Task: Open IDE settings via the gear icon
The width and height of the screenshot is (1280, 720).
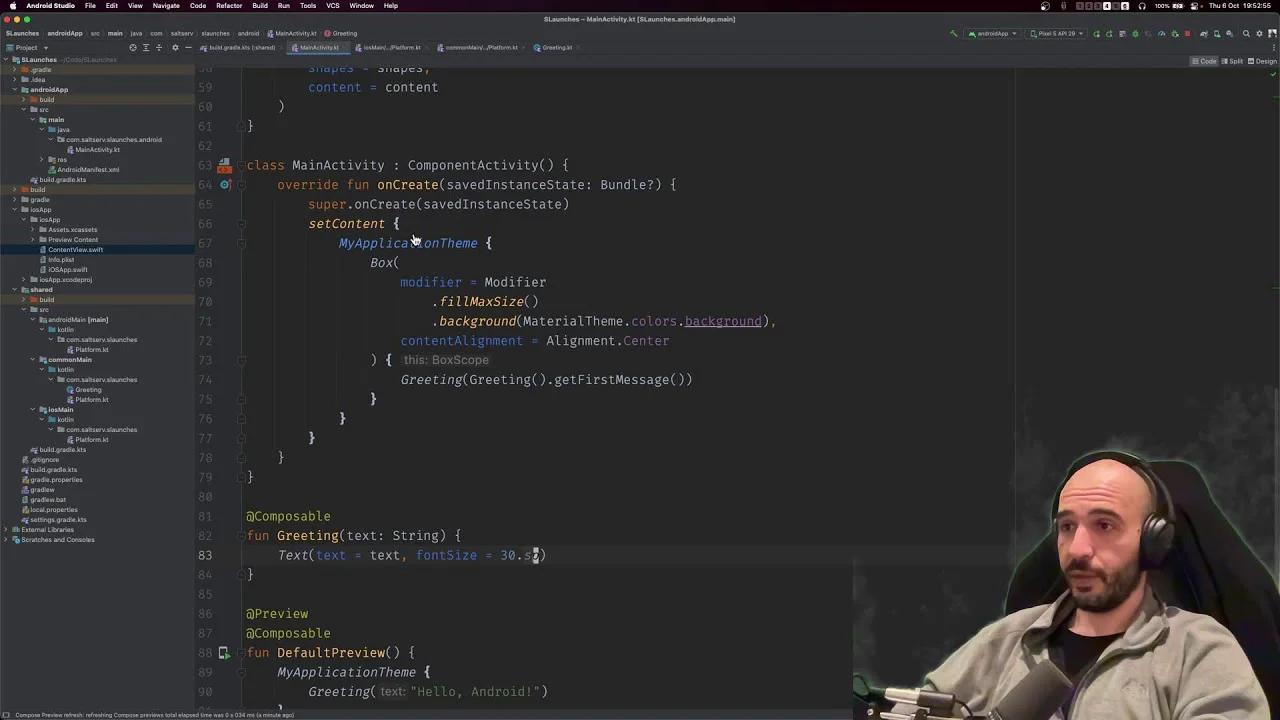Action: coord(1262,33)
